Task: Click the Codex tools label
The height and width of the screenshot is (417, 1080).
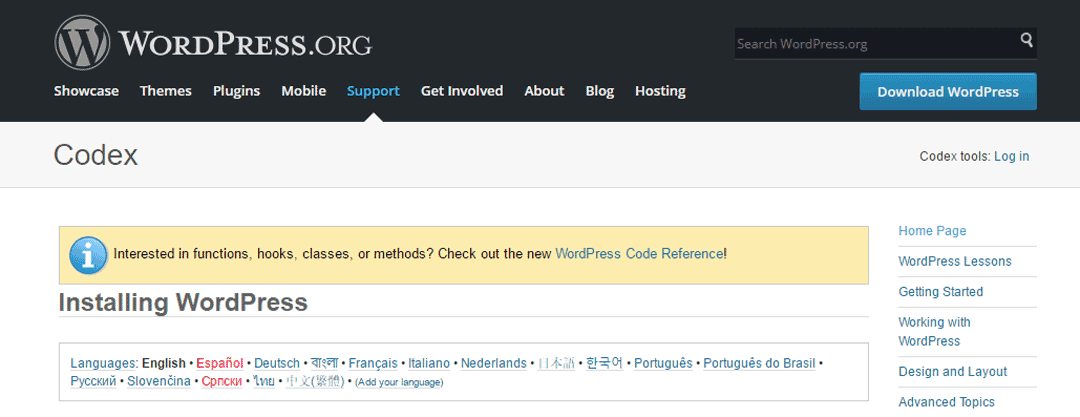Action: coord(955,156)
